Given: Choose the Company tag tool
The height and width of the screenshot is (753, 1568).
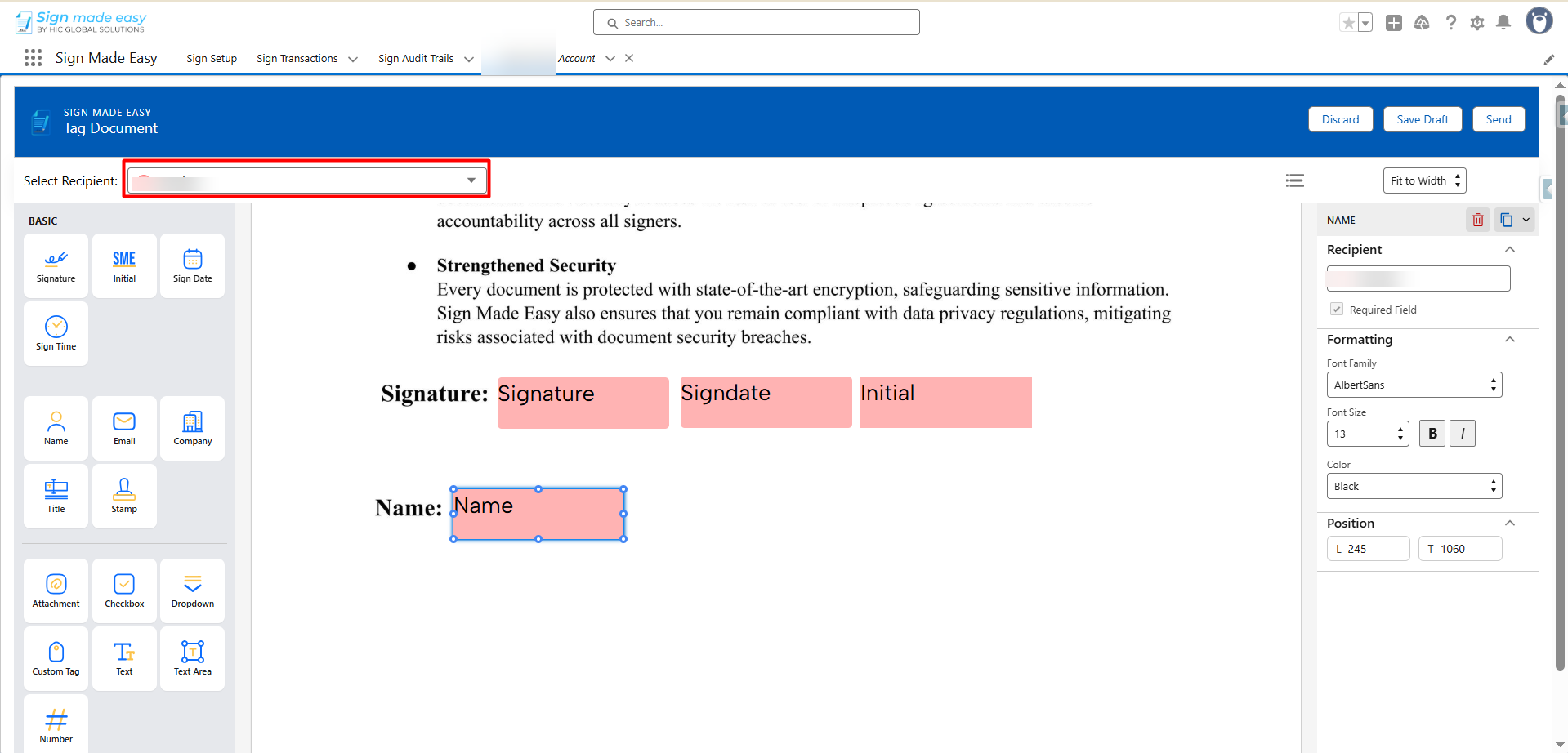Looking at the screenshot, I should coord(193,429).
